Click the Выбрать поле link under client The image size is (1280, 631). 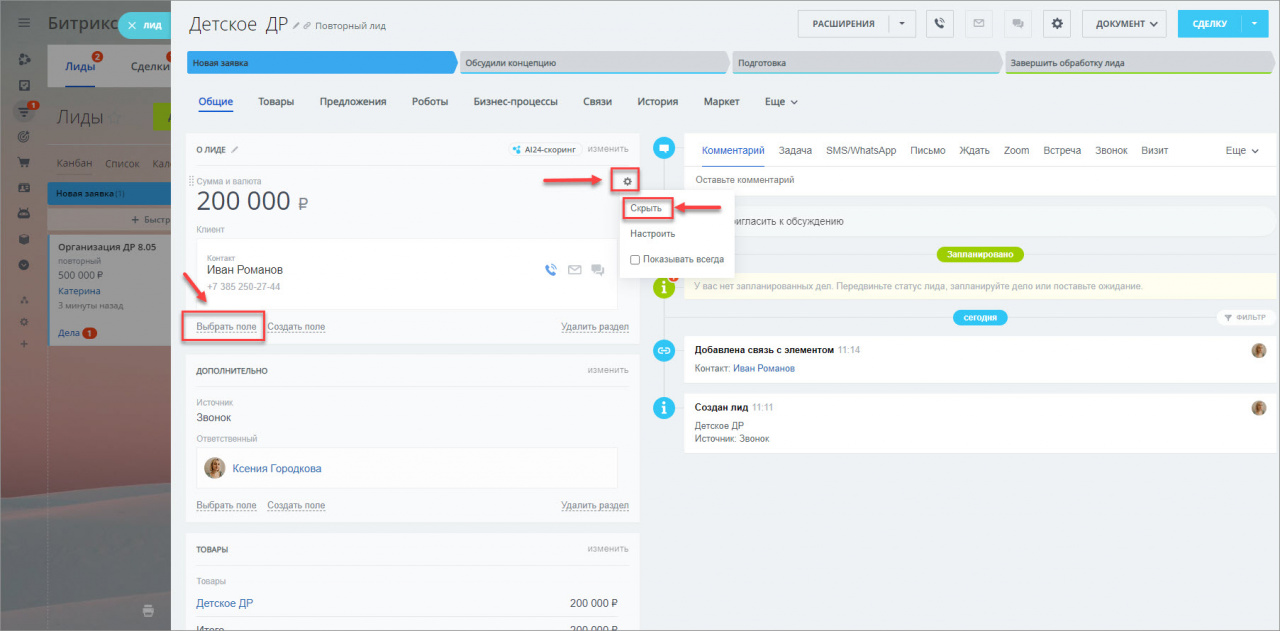click(x=226, y=327)
